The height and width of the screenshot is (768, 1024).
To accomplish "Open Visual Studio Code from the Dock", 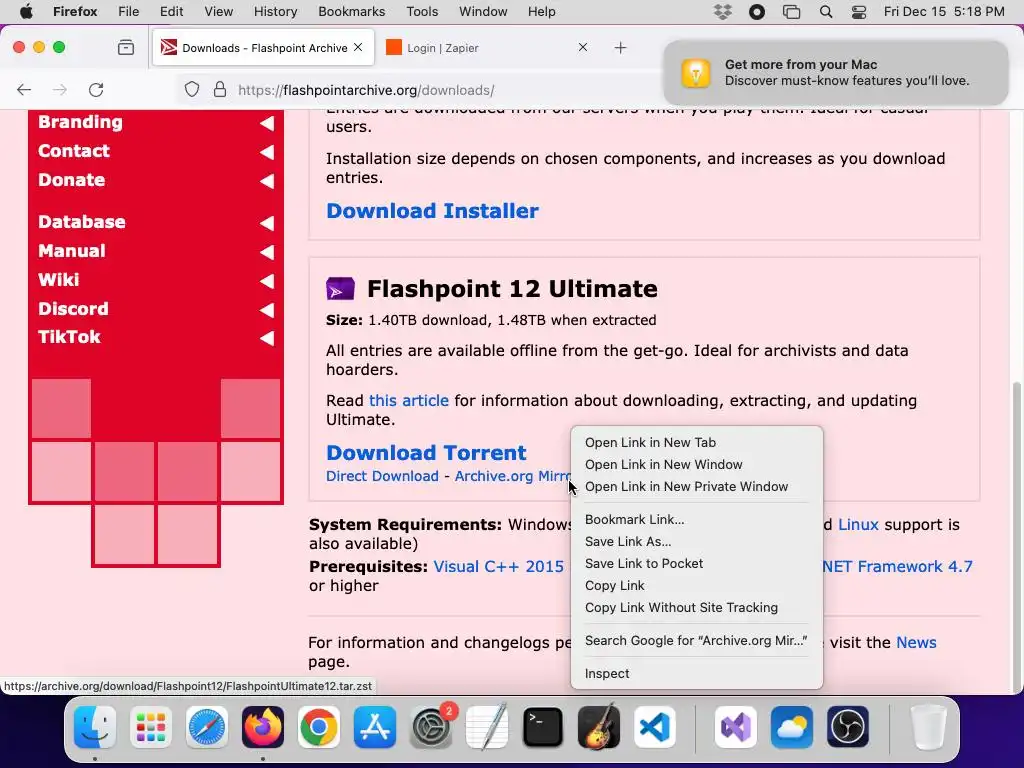I will pyautogui.click(x=655, y=726).
